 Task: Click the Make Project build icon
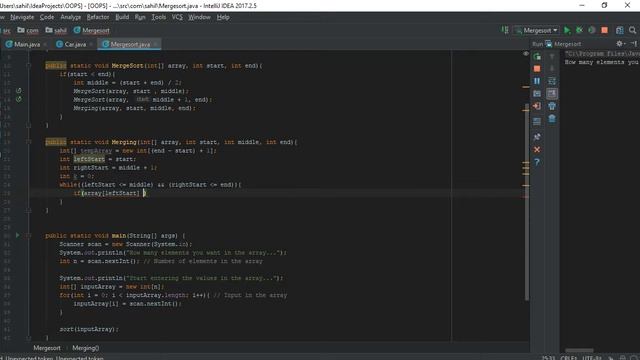[x=505, y=30]
